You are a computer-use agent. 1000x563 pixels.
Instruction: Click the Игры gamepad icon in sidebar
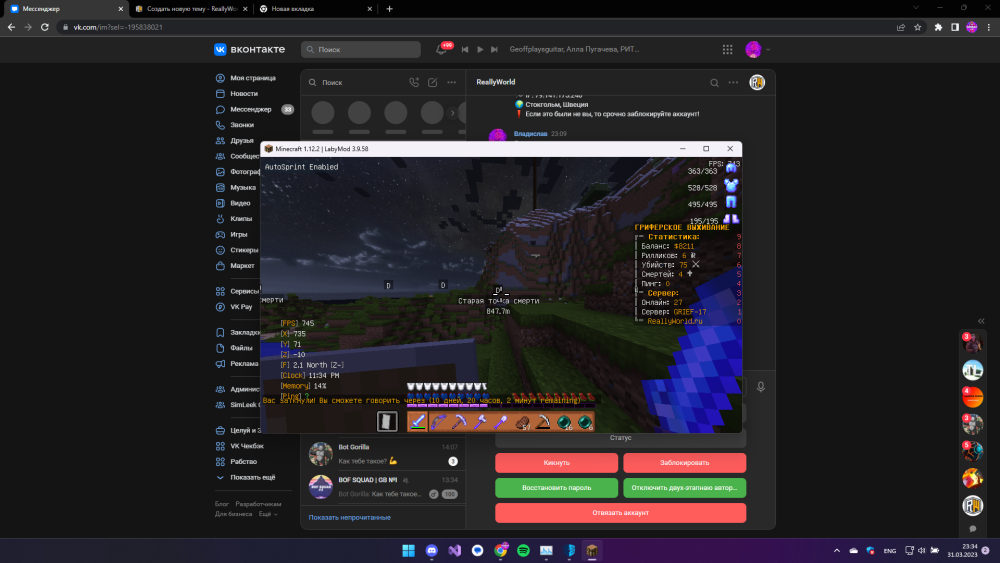[220, 234]
